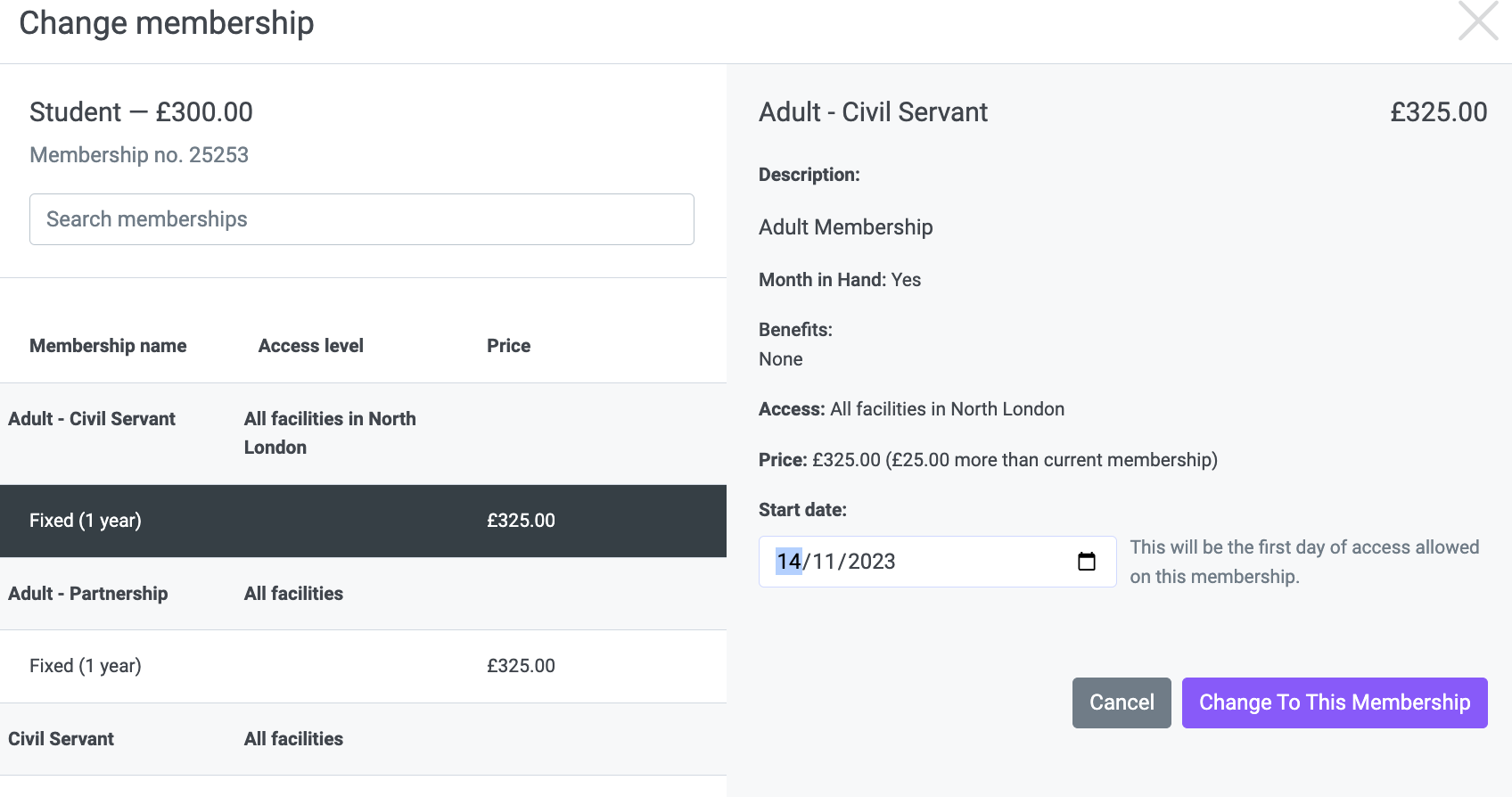Click the Adult - Partnership group row
This screenshot has width=1512, height=797.
point(363,594)
